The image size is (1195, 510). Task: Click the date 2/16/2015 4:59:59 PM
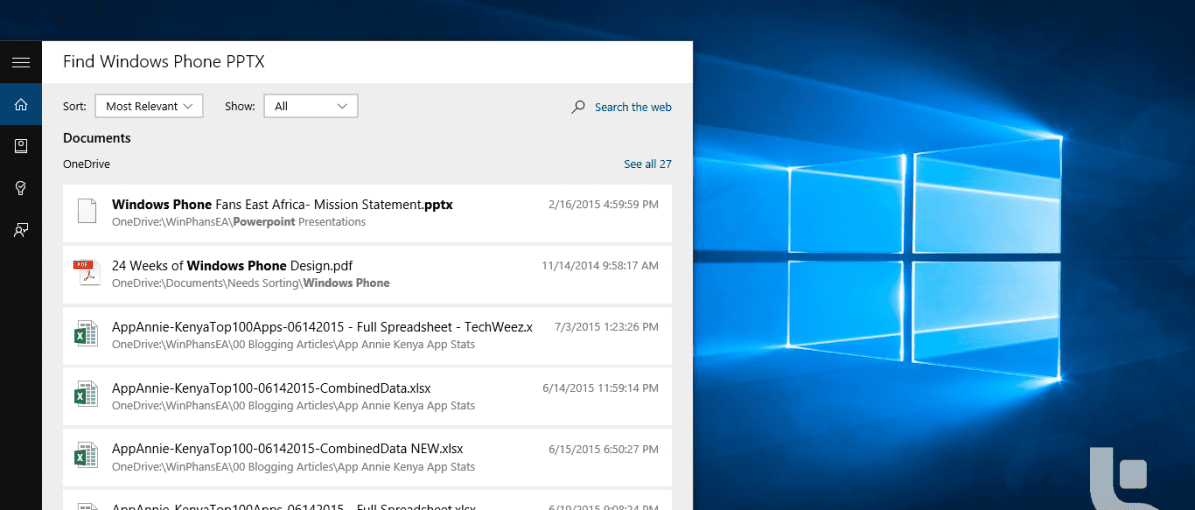604,205
